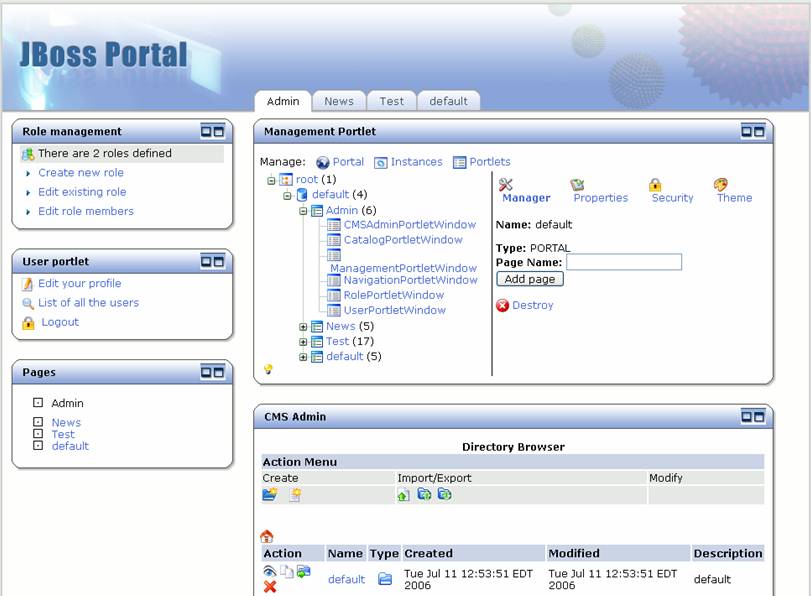Screen dimensions: 811x596
Task: Expand the default (5) tree node
Action: click(x=303, y=357)
